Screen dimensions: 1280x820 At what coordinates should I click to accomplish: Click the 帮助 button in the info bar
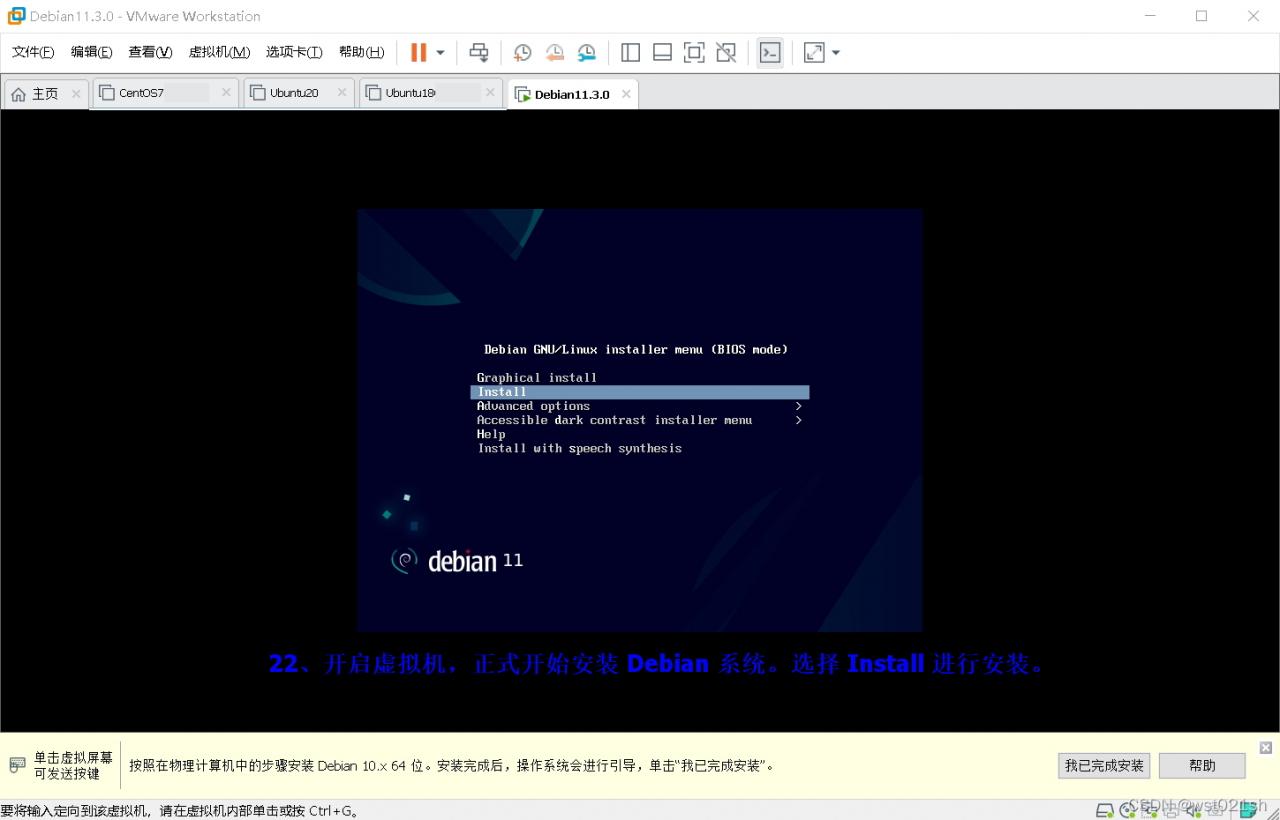[1202, 765]
